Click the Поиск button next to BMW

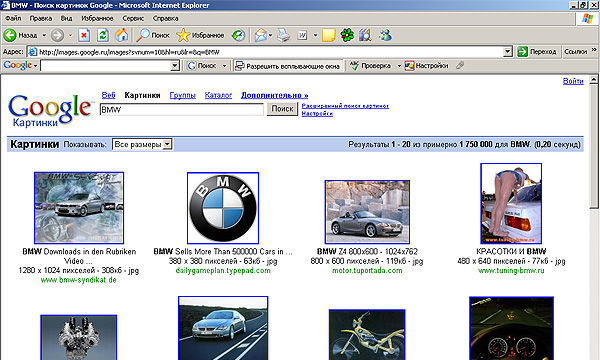tap(282, 109)
